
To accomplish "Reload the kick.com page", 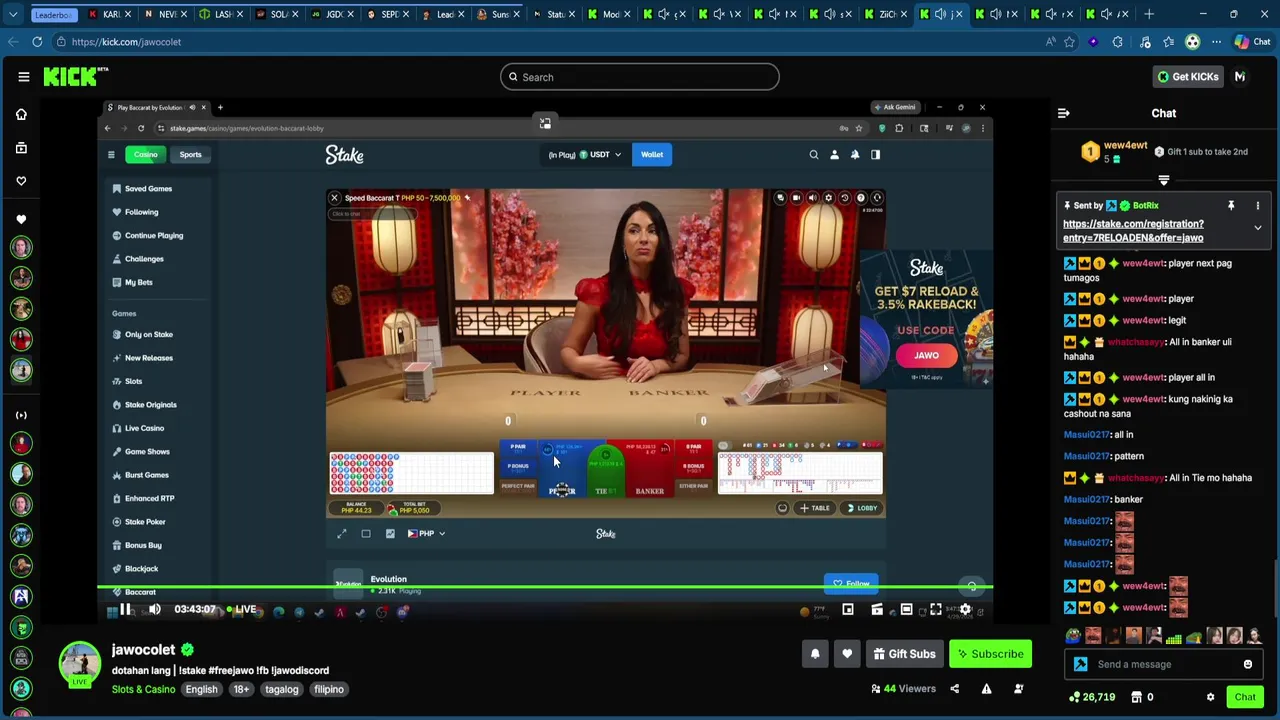I will pos(37,42).
